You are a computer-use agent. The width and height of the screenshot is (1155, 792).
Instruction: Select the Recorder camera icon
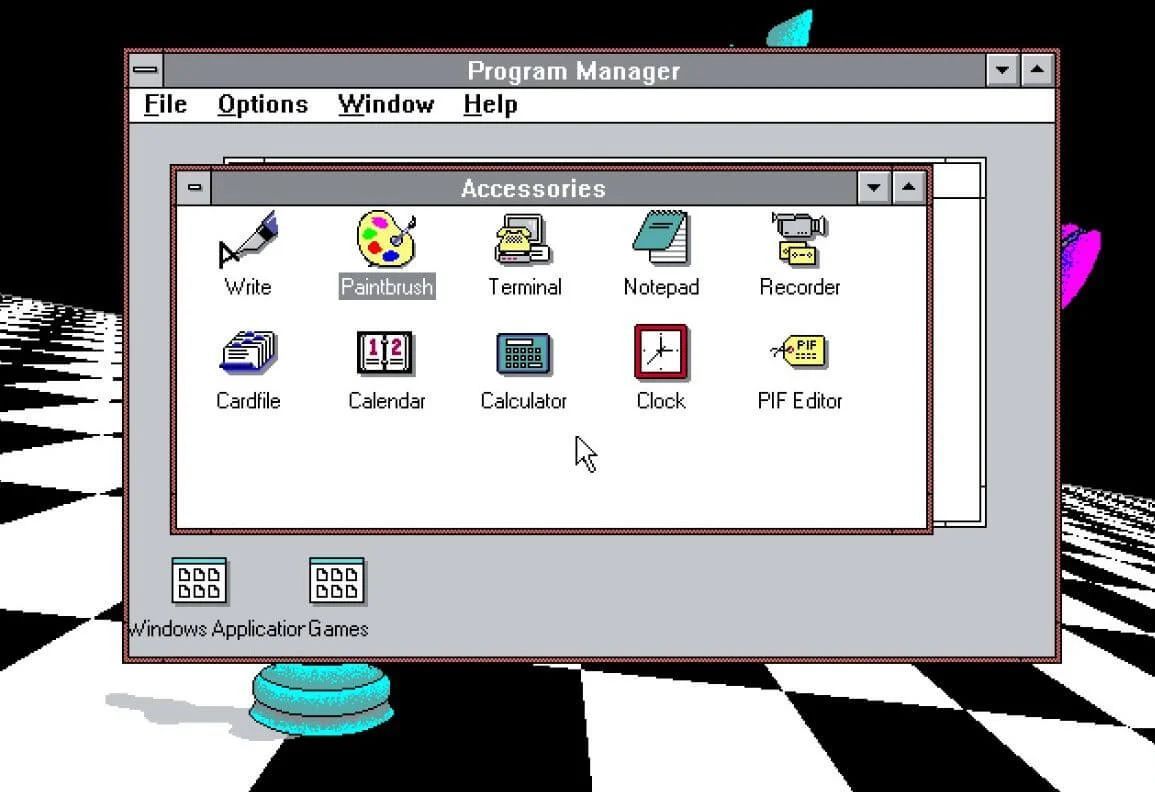(x=799, y=240)
